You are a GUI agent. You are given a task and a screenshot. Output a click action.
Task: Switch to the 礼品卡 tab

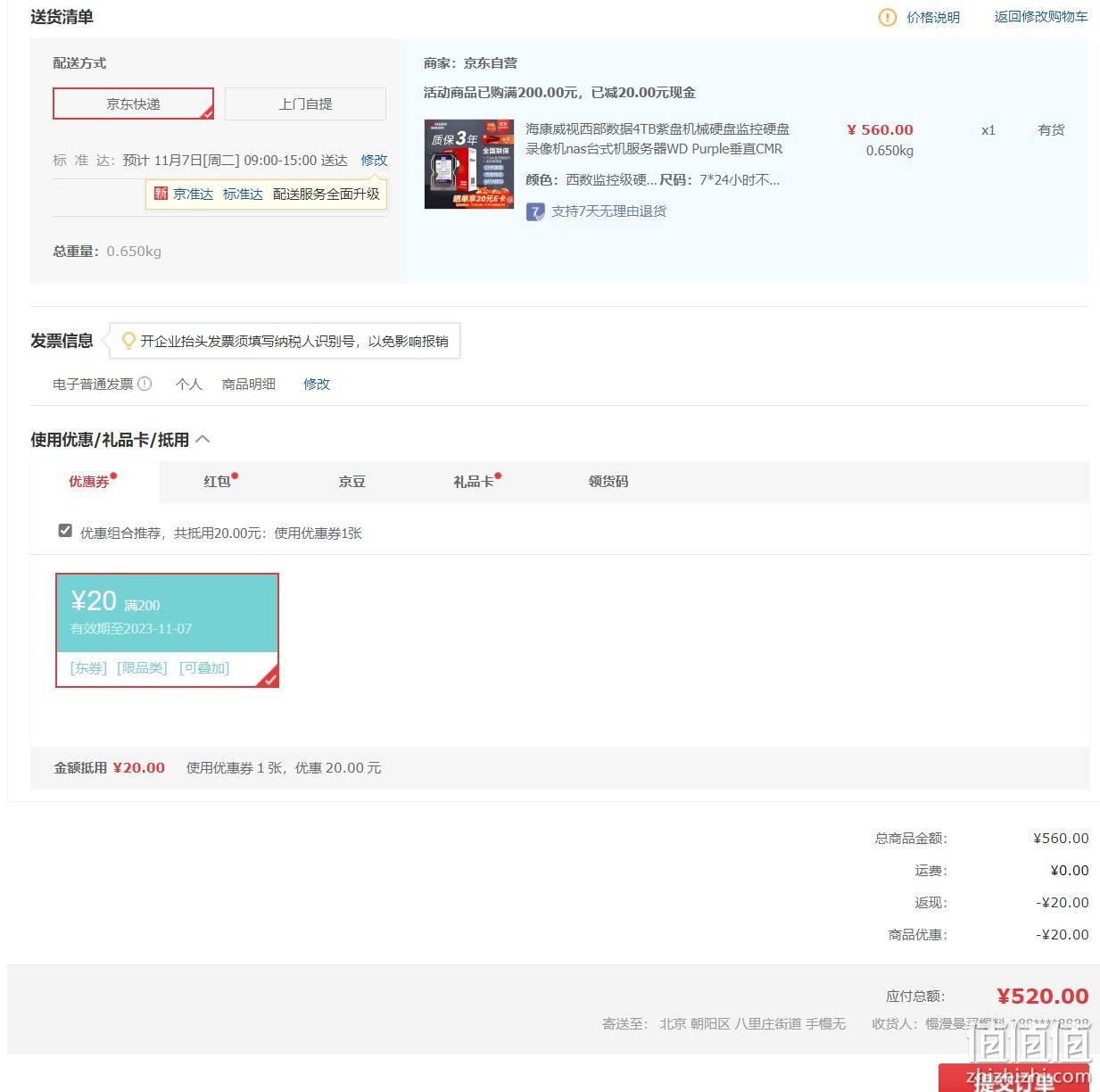click(473, 482)
